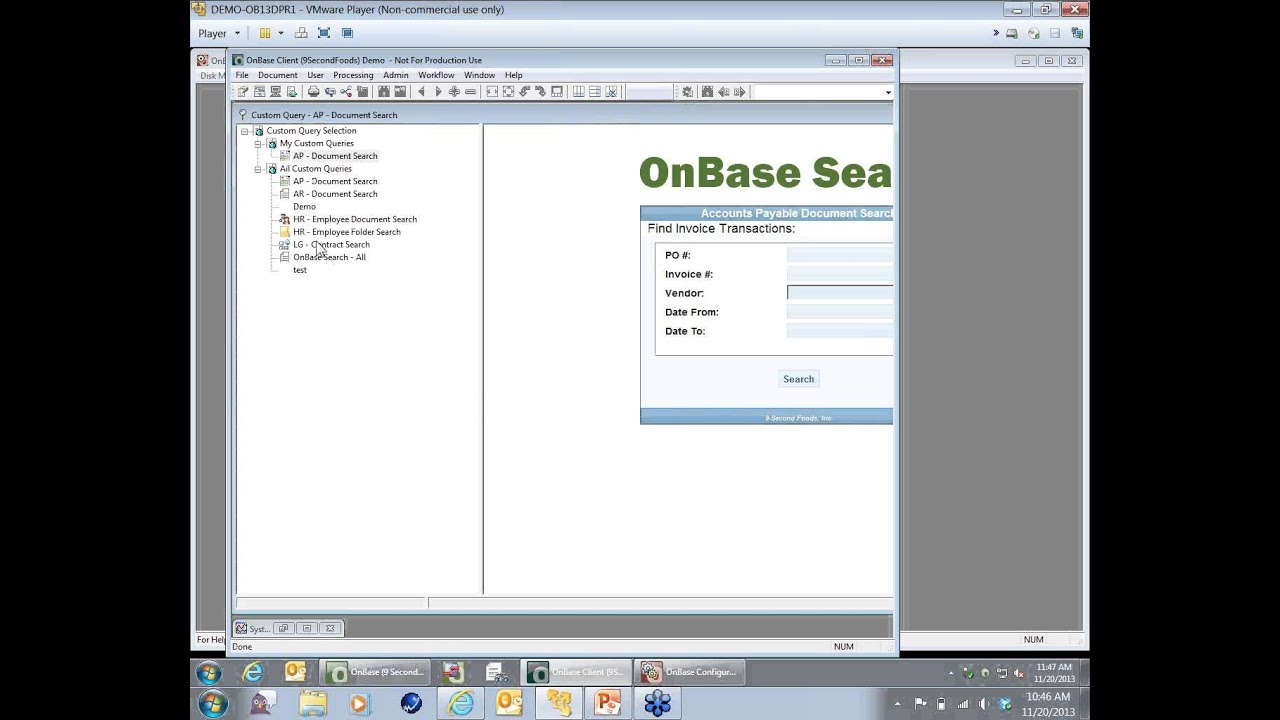Click the rotate right toolbar icon

tap(540, 92)
